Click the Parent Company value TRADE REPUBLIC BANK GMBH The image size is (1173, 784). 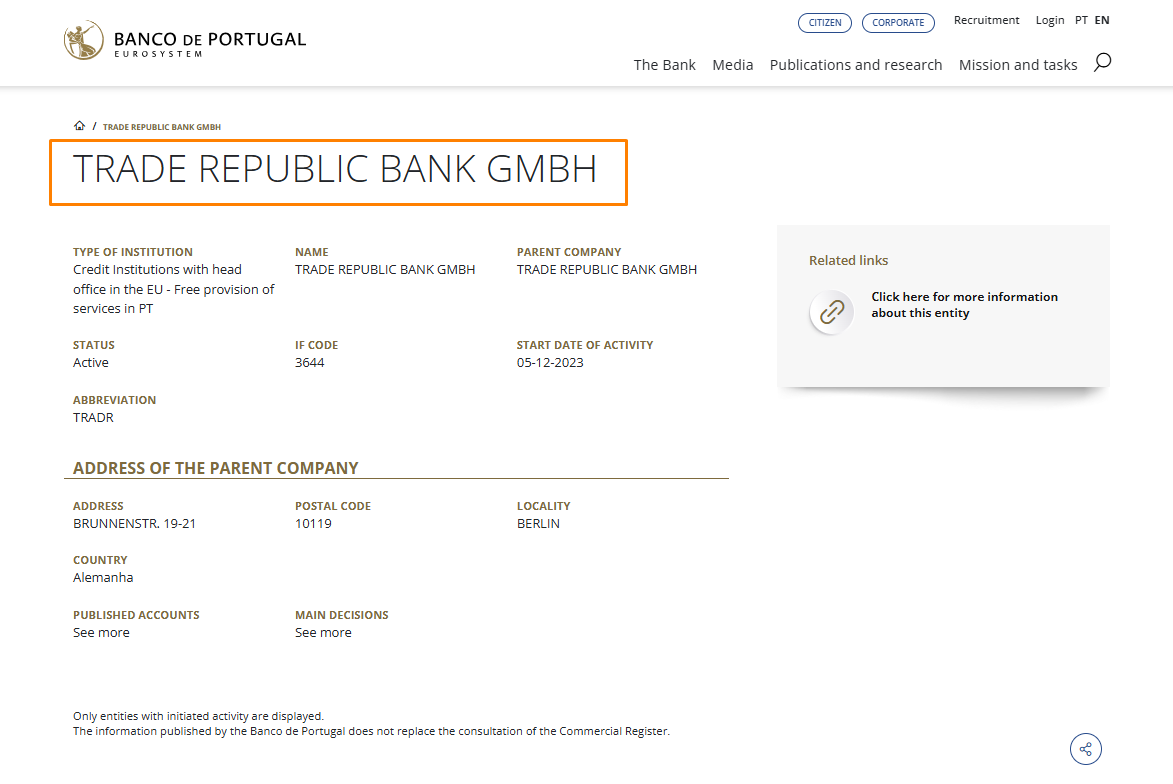click(x=607, y=269)
